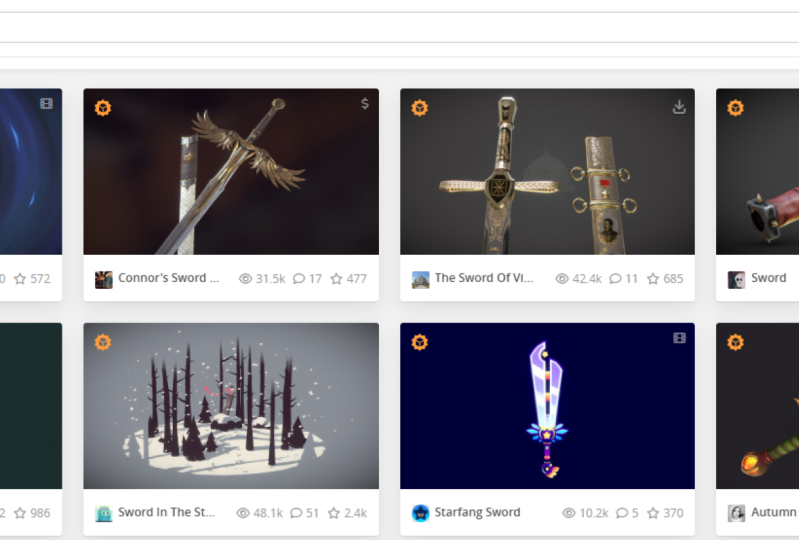
Task: Open the Autumn title link
Action: pyautogui.click(x=775, y=512)
